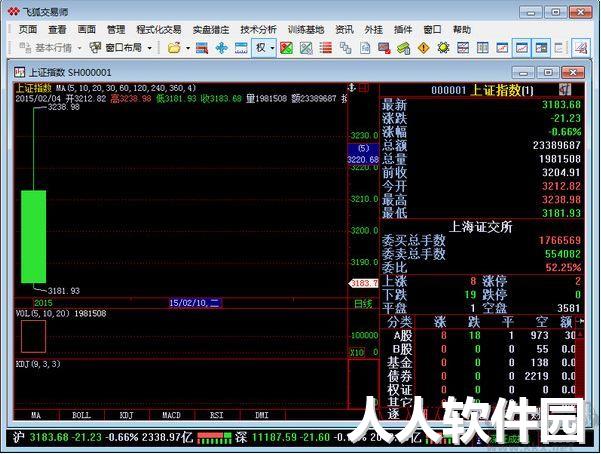Minimize the 上证指数 SH000001 child window
Screen dimensions: 601x454
click(523, 72)
